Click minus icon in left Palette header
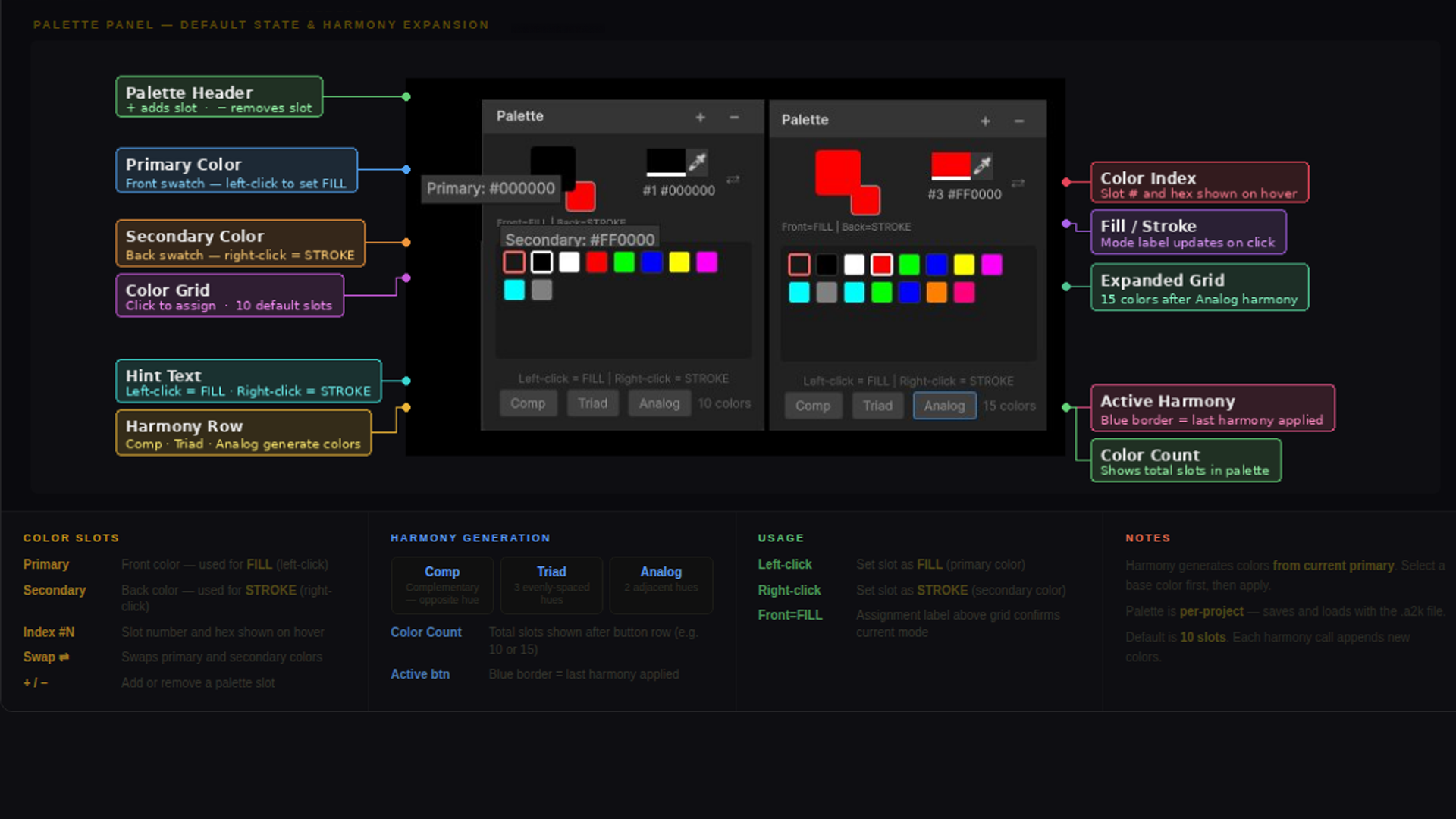This screenshot has height=819, width=1456. (734, 118)
